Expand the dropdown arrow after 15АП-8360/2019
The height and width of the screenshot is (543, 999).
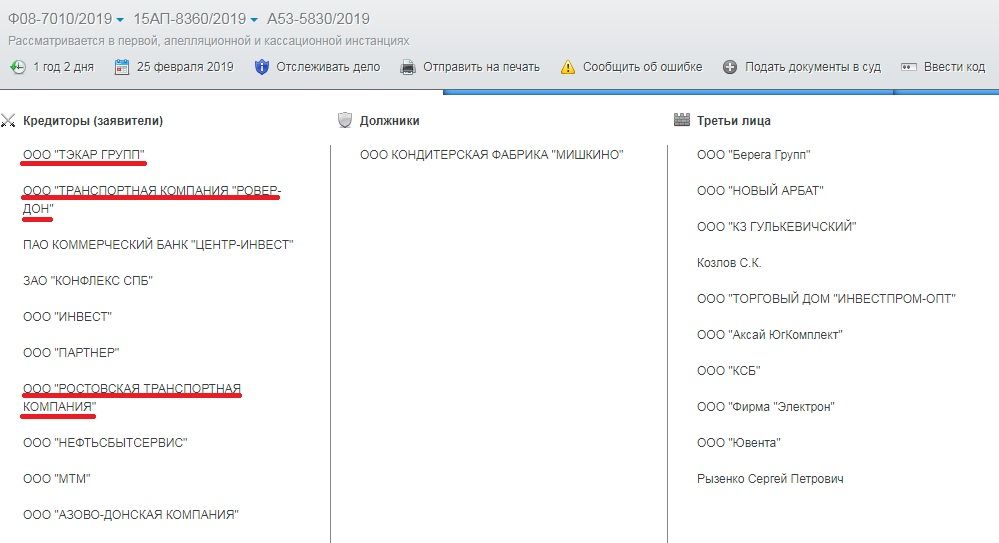point(254,20)
